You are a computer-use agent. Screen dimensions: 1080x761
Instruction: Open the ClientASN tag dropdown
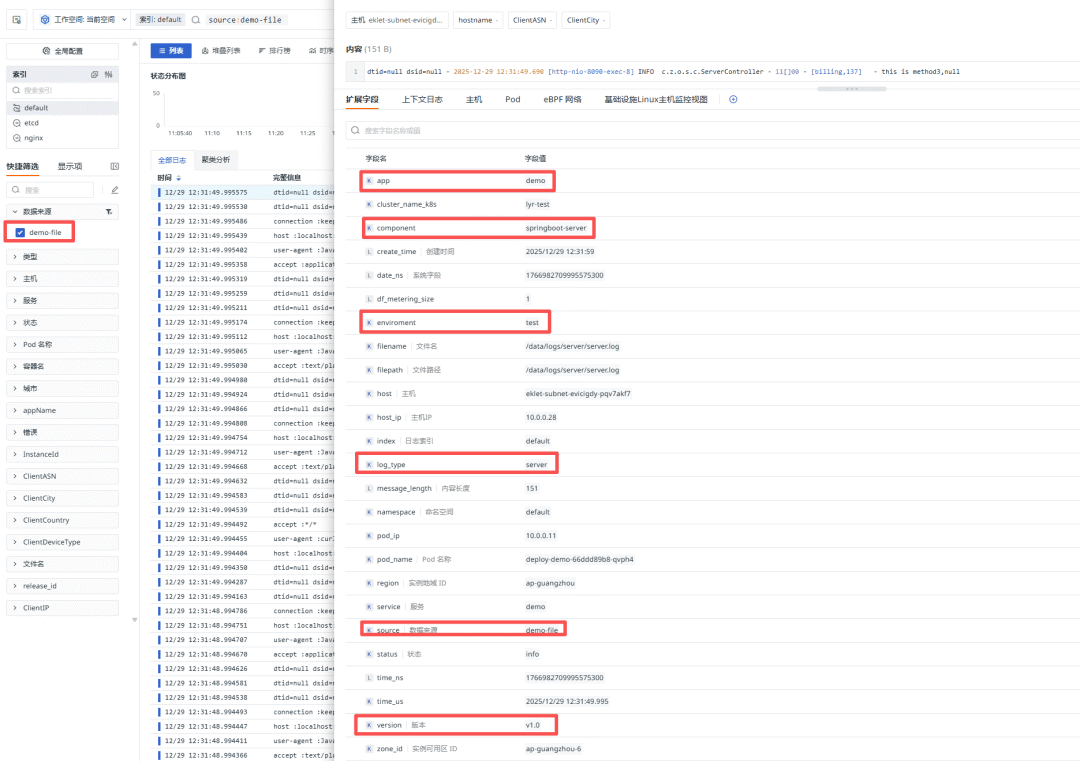tap(532, 20)
